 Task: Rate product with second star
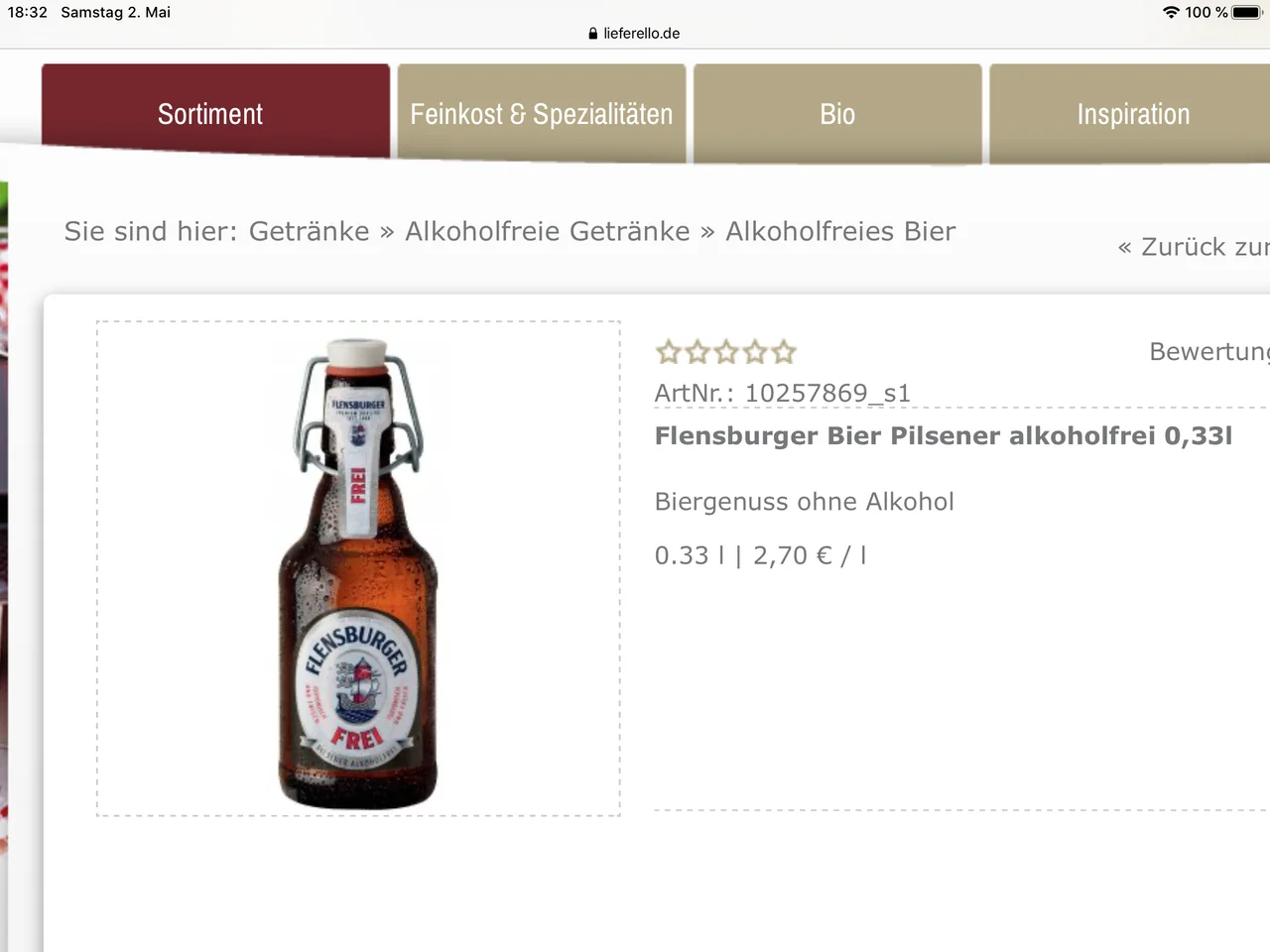click(x=698, y=352)
